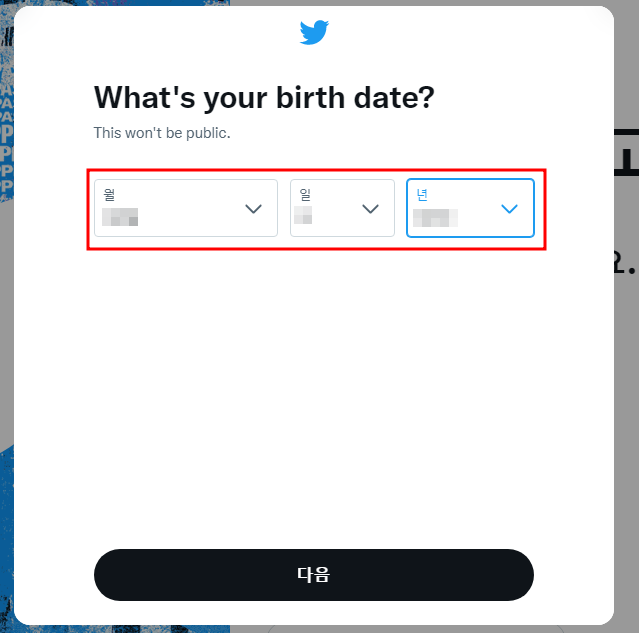Select the 일 label in day field

point(305,195)
